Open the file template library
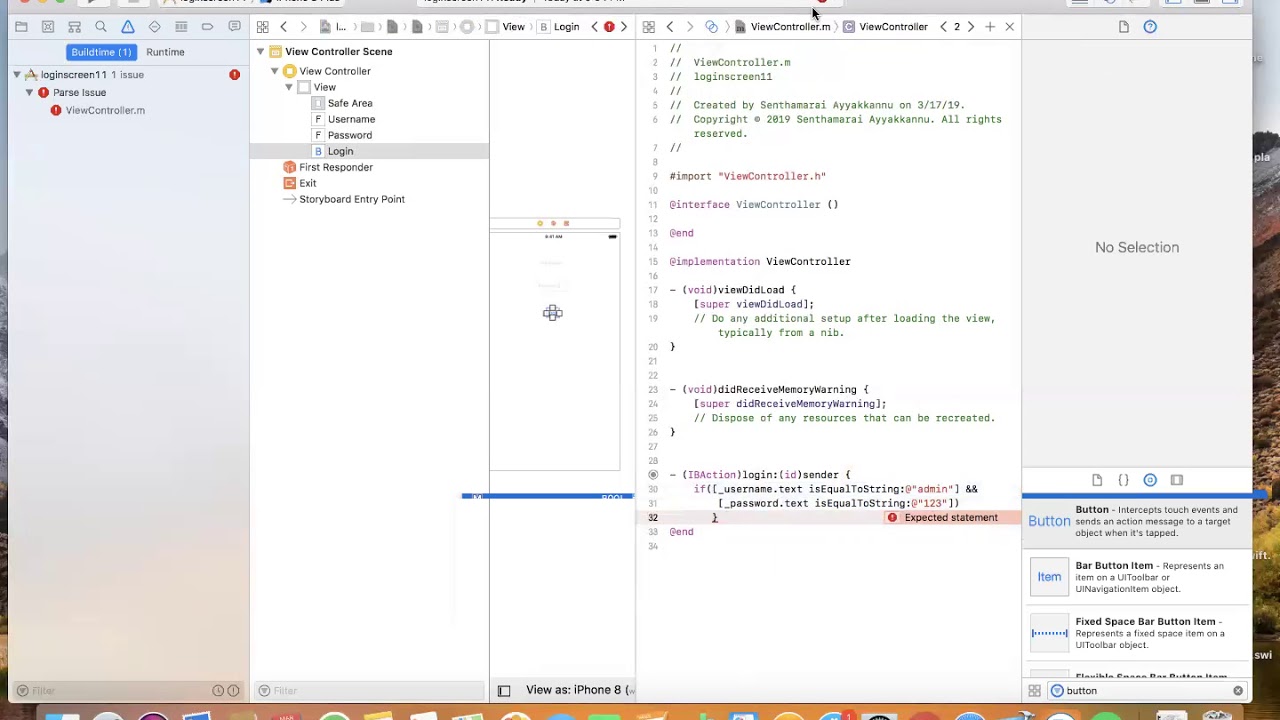1280x720 pixels. pyautogui.click(x=1097, y=480)
